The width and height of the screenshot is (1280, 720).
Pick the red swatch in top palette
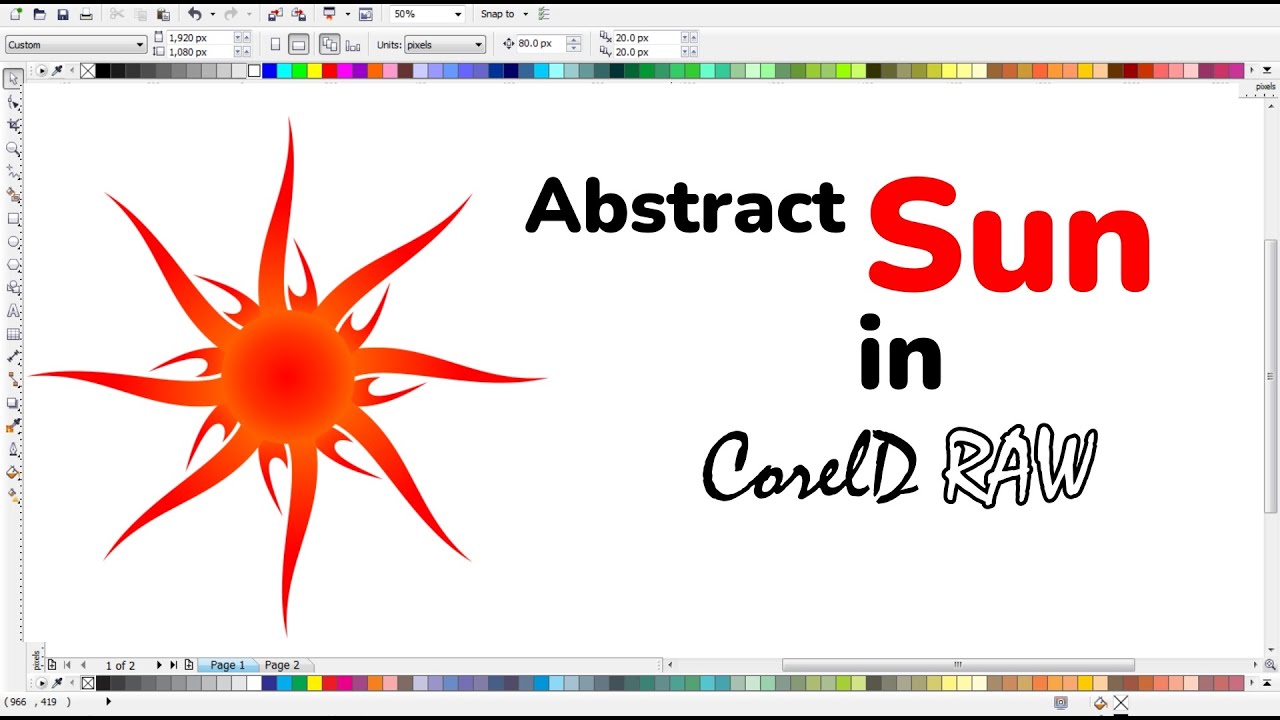(x=329, y=71)
